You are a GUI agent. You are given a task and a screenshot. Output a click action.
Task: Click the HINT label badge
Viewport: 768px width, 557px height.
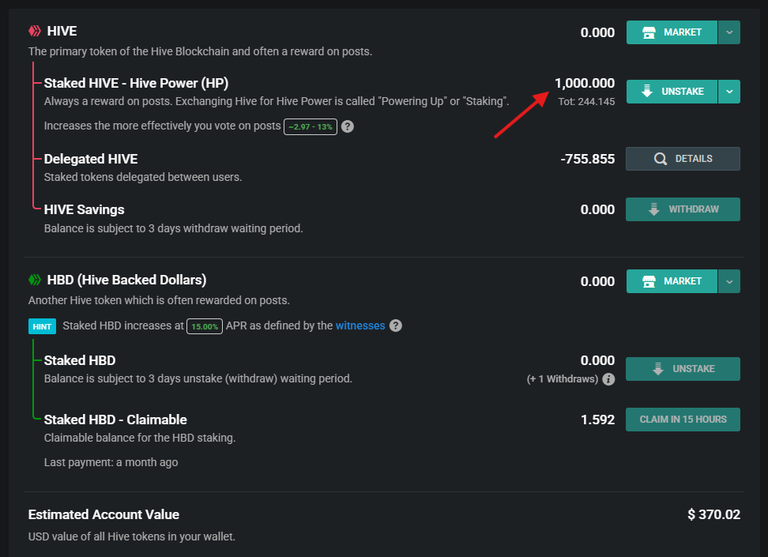pyautogui.click(x=42, y=326)
